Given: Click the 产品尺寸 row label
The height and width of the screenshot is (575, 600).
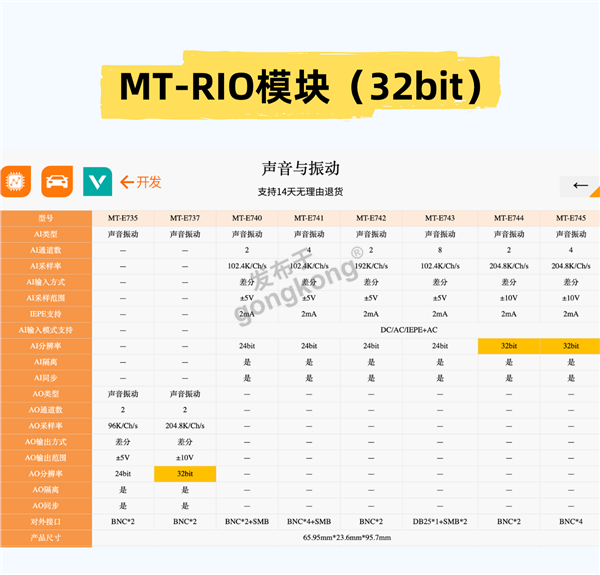Looking at the screenshot, I should pyautogui.click(x=46, y=538).
